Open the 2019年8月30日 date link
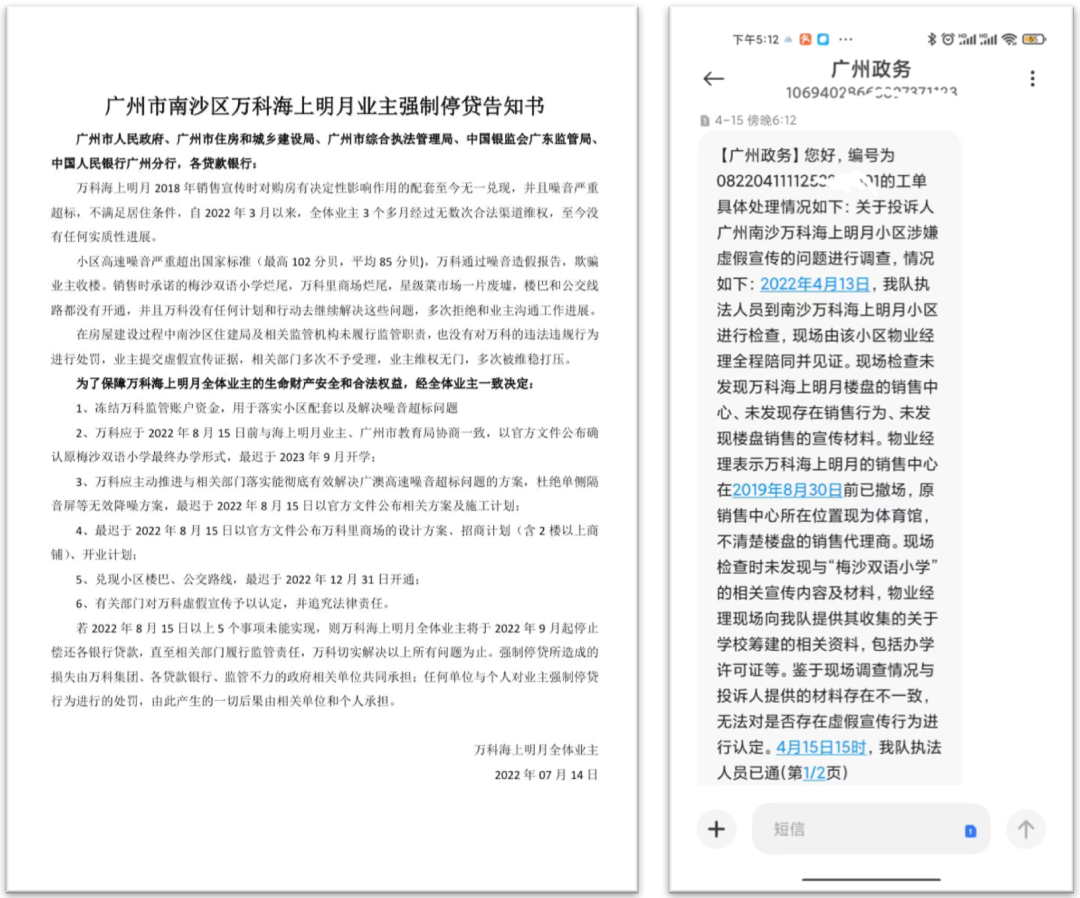 coord(787,490)
